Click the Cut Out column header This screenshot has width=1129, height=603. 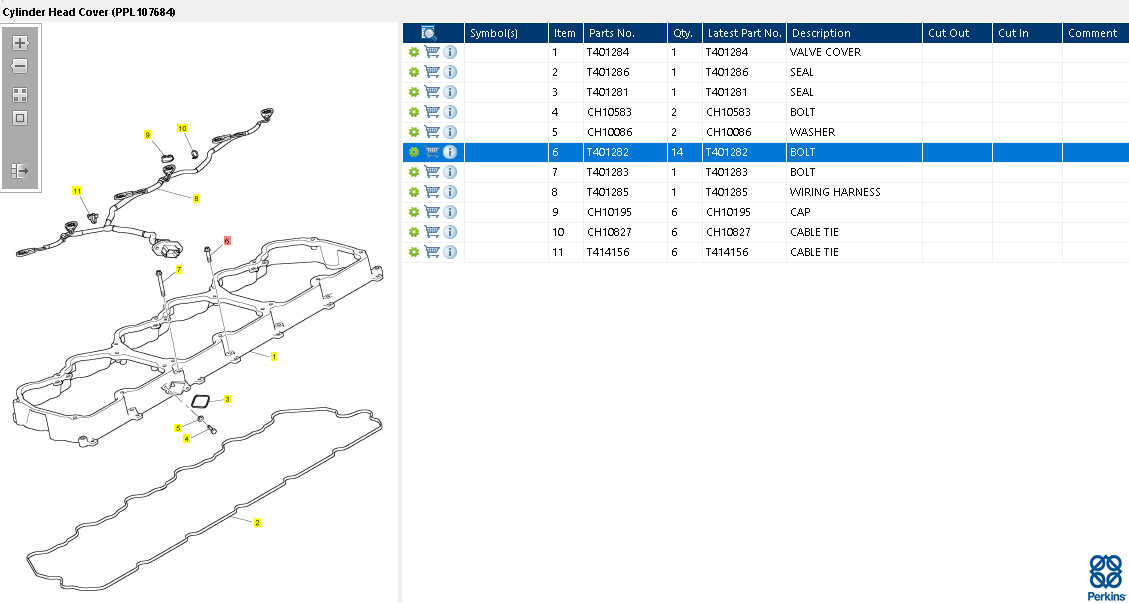tap(958, 33)
